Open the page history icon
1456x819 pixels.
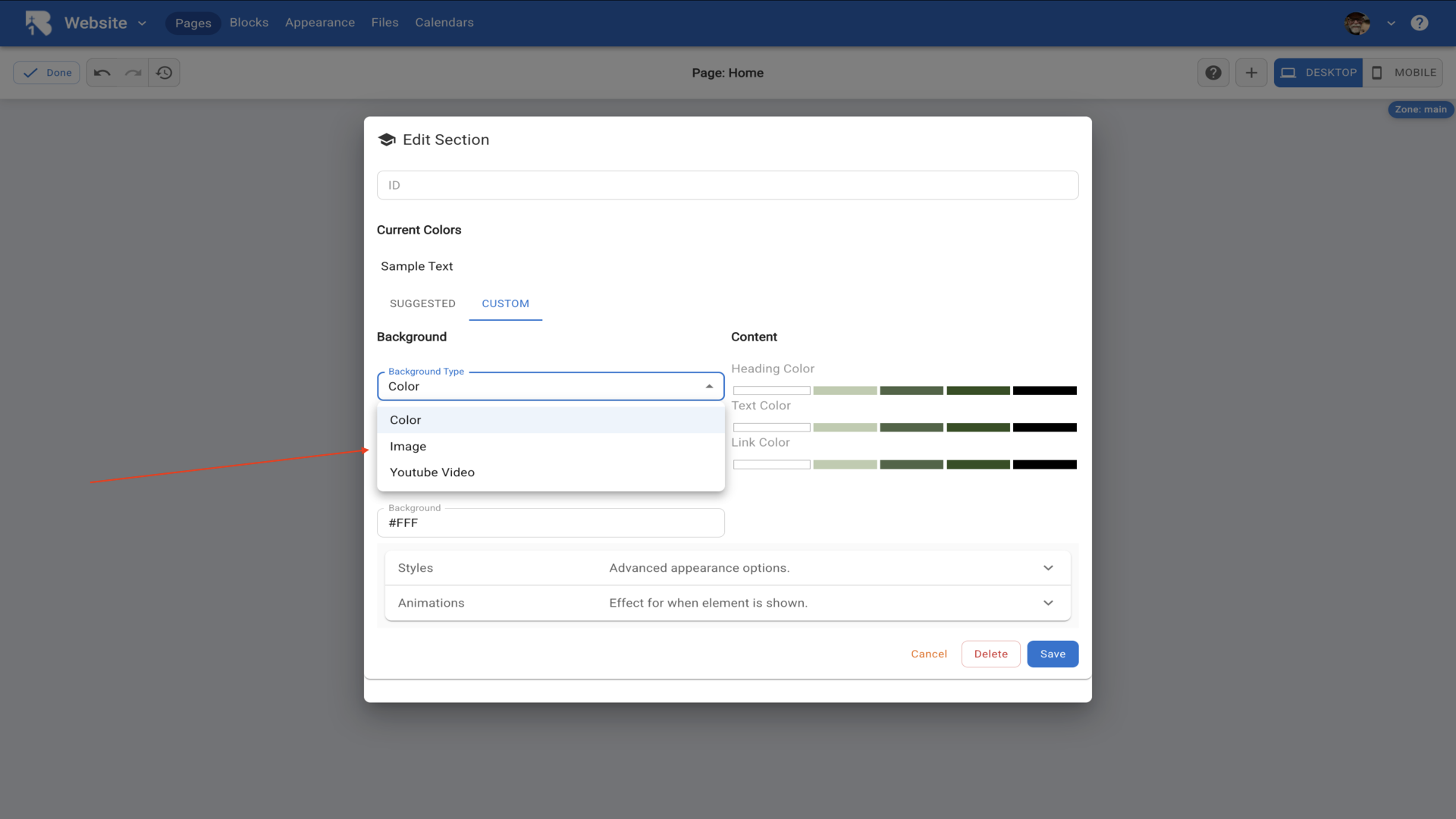164,73
